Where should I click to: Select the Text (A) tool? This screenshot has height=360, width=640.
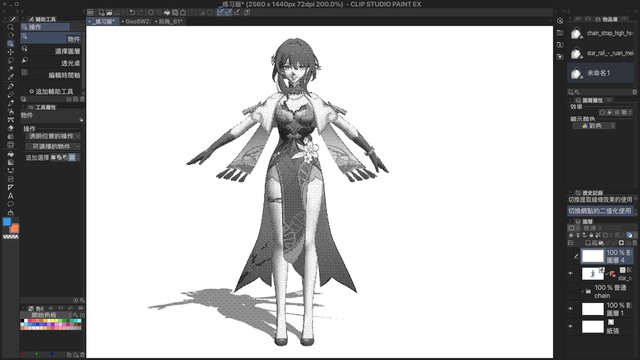(11, 196)
